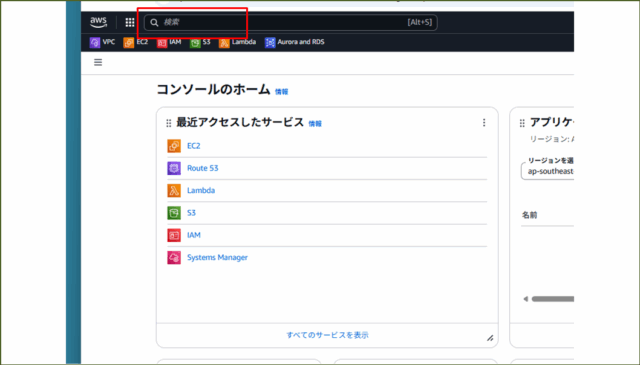Open S3 from favorites bar

(x=200, y=42)
